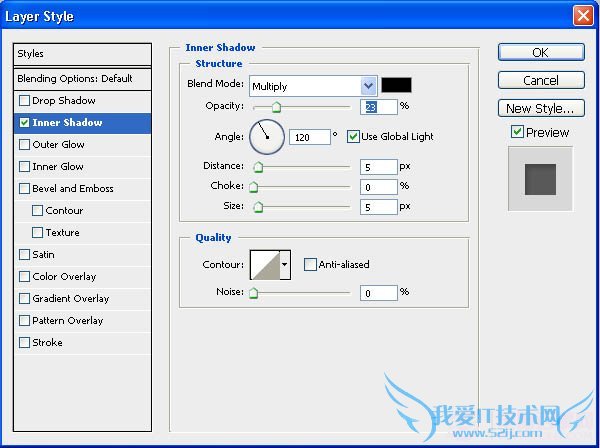Image resolution: width=600 pixels, height=448 pixels.
Task: Click the black shadow color swatch
Action: pos(396,86)
